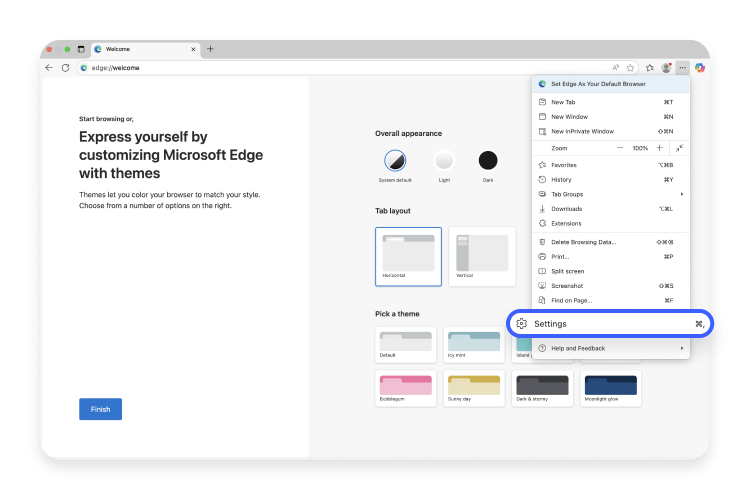Decrease zoom with the minus button
The width and height of the screenshot is (750, 500).
coord(620,148)
